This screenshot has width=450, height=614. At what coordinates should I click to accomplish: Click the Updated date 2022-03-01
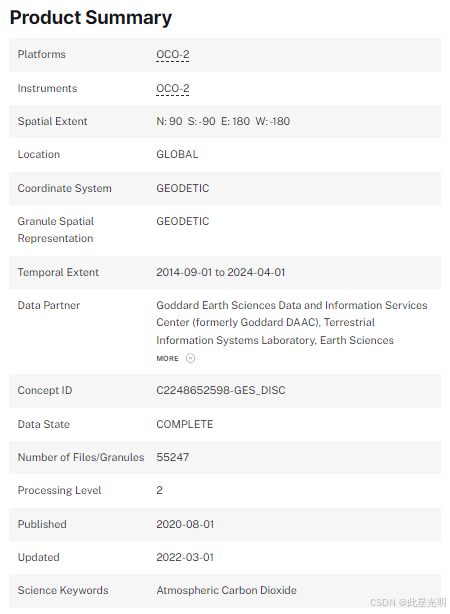[185, 557]
